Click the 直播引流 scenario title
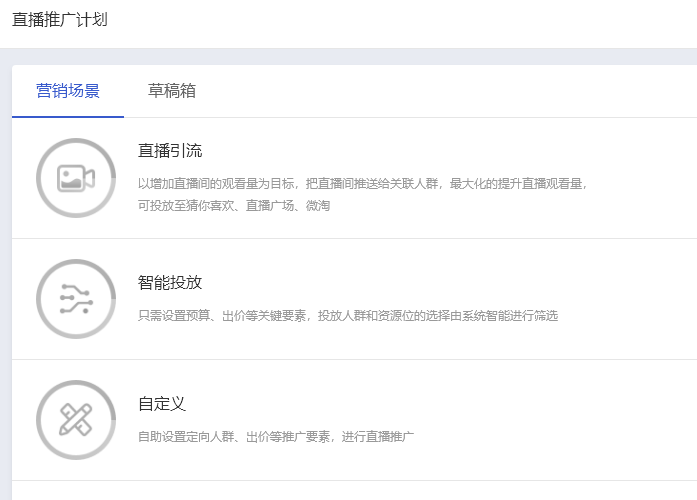The width and height of the screenshot is (697, 500). click(170, 151)
